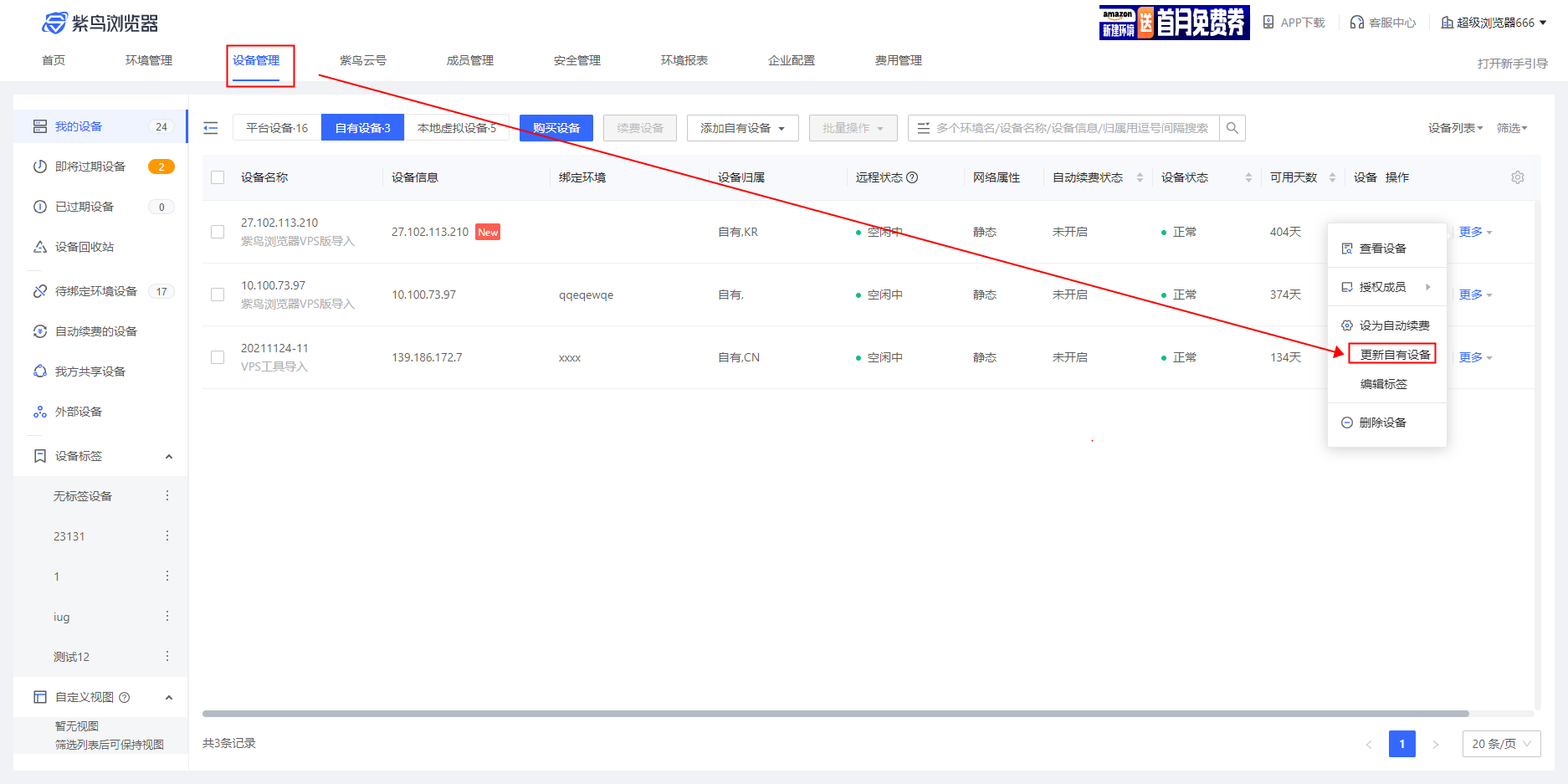Select the checkbox beside device 20211124-11
This screenshot has height=784, width=1568.
pos(218,357)
